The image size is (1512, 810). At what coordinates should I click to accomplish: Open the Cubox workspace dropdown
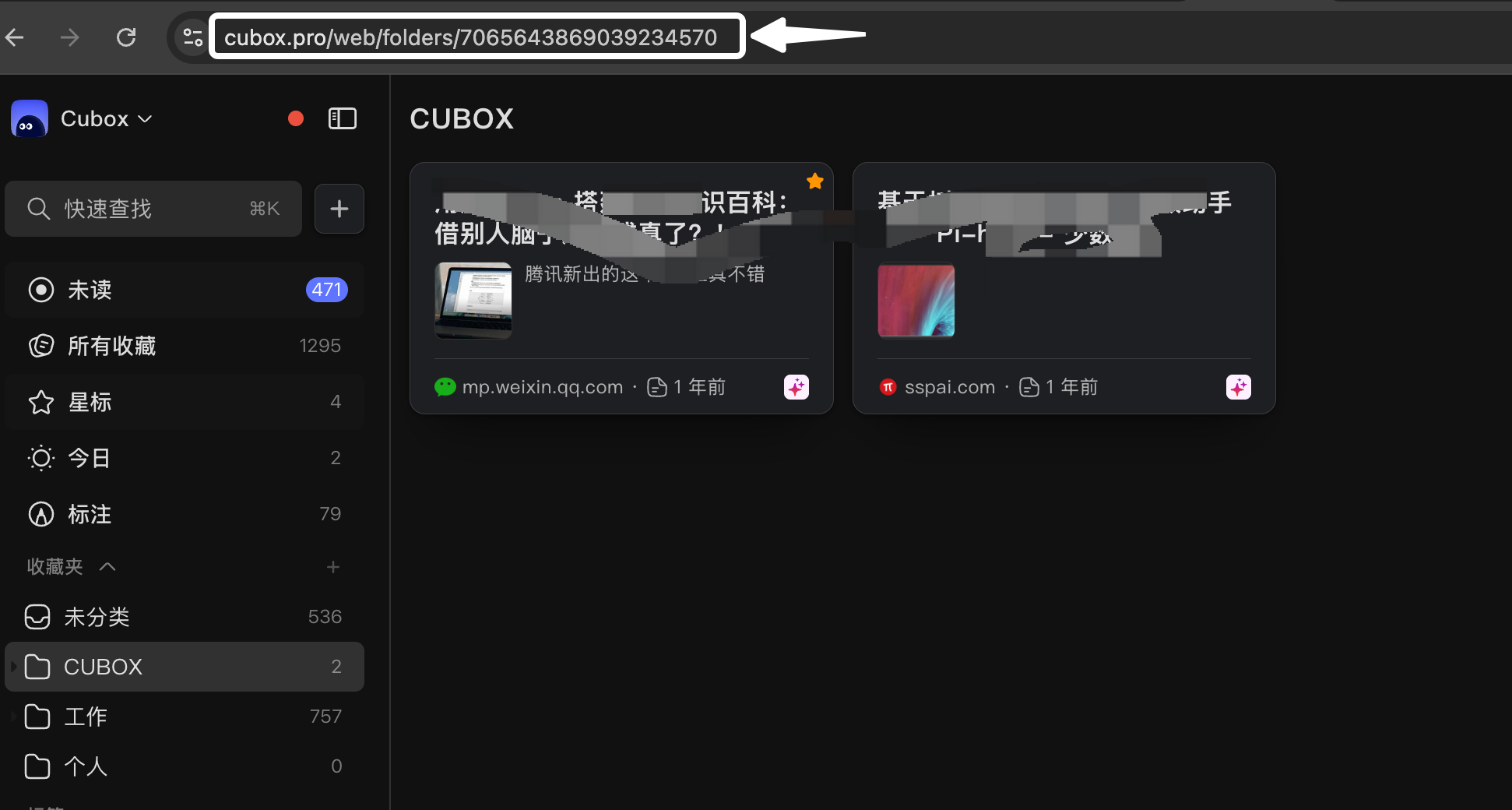(x=145, y=118)
